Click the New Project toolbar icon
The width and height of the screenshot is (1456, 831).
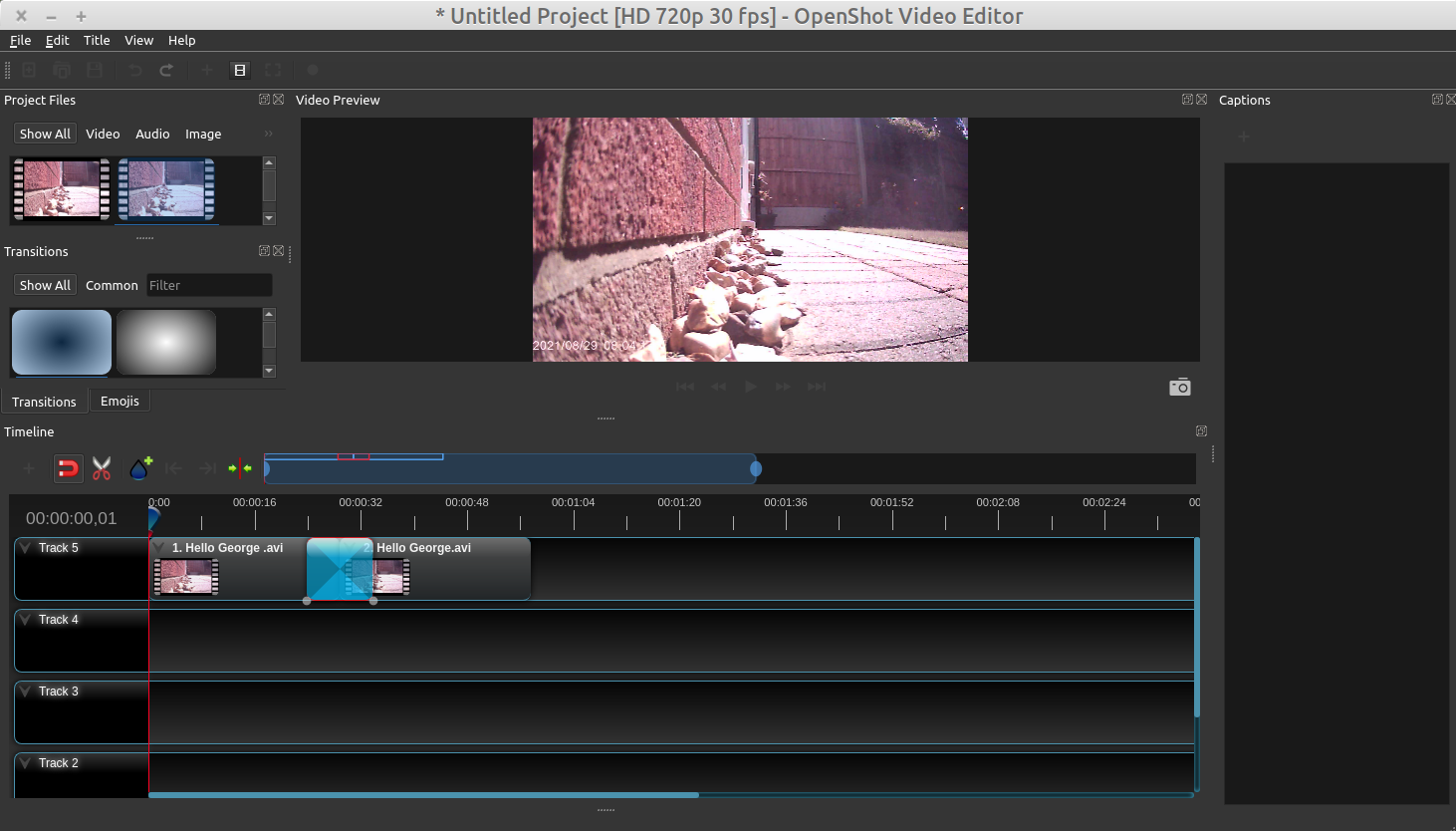(29, 70)
